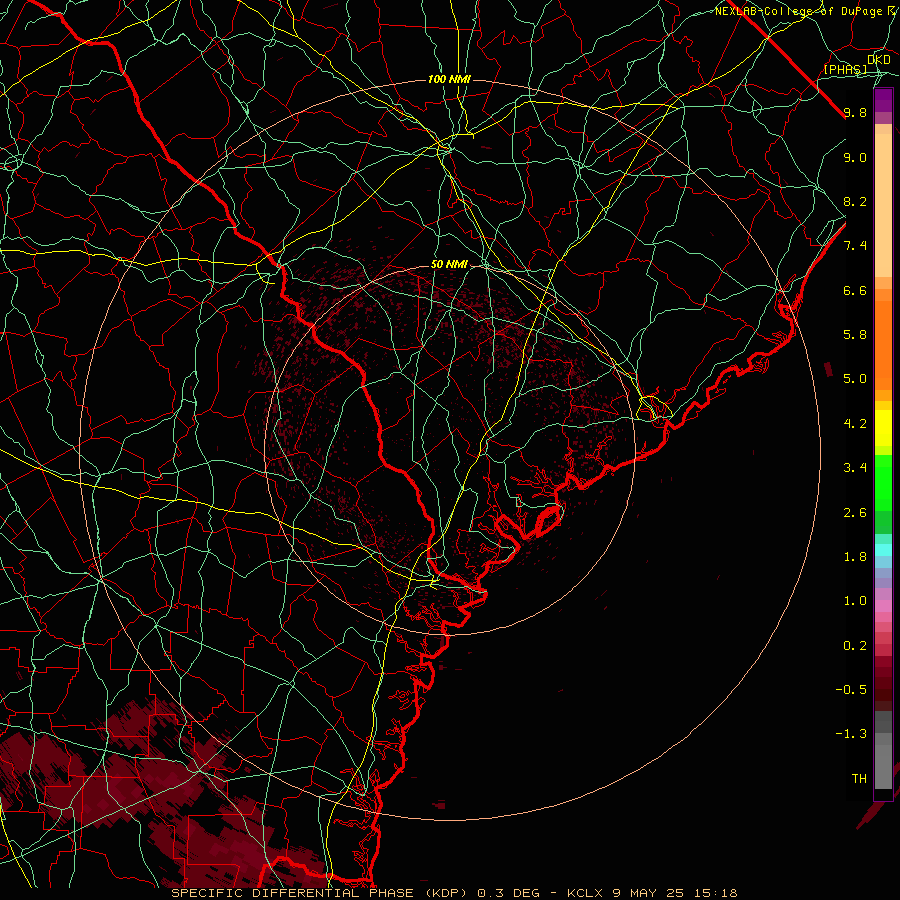Viewport: 900px width, 900px height.
Task: Click the -1.3 scale value
Action: point(851,734)
